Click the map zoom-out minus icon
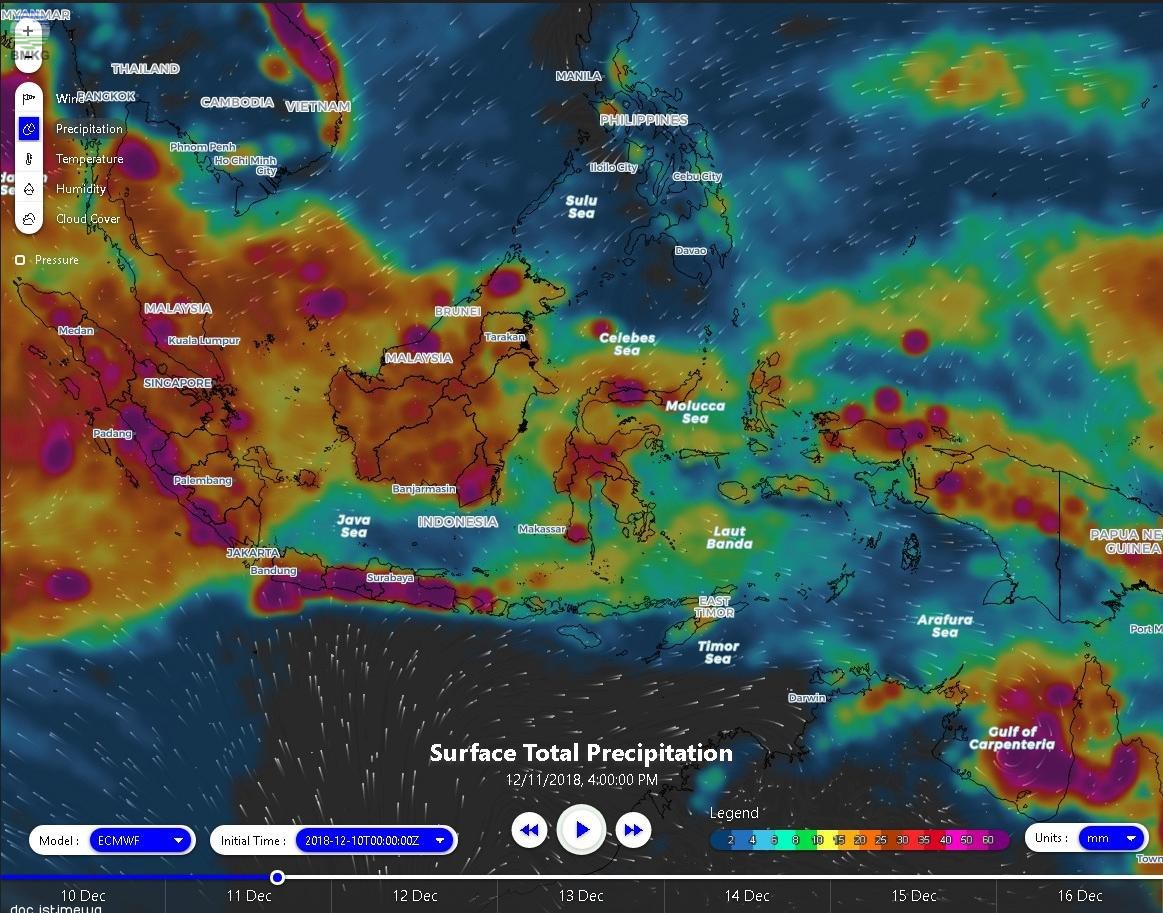 28,57
